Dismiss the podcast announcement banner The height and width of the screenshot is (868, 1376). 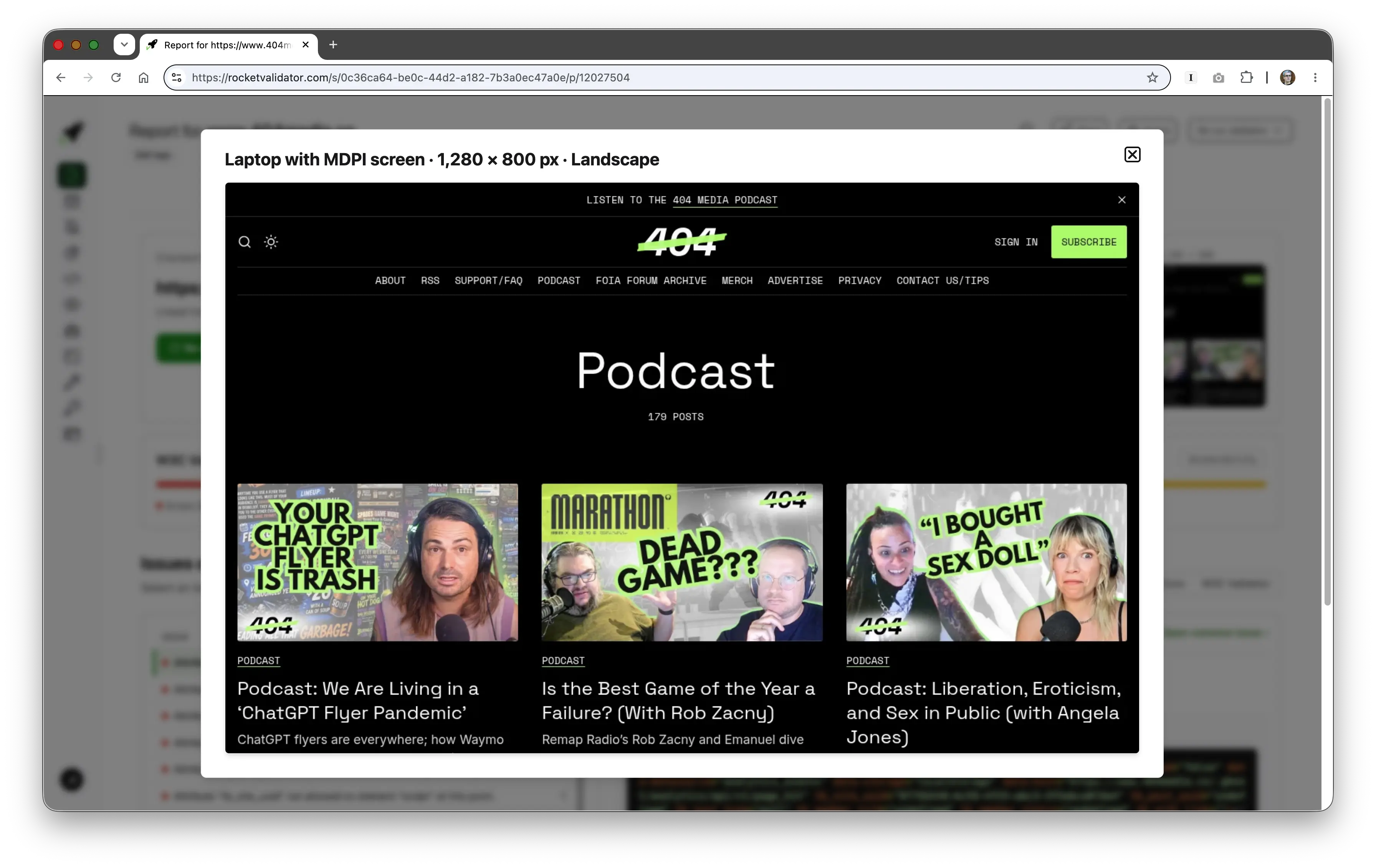[x=1122, y=199]
